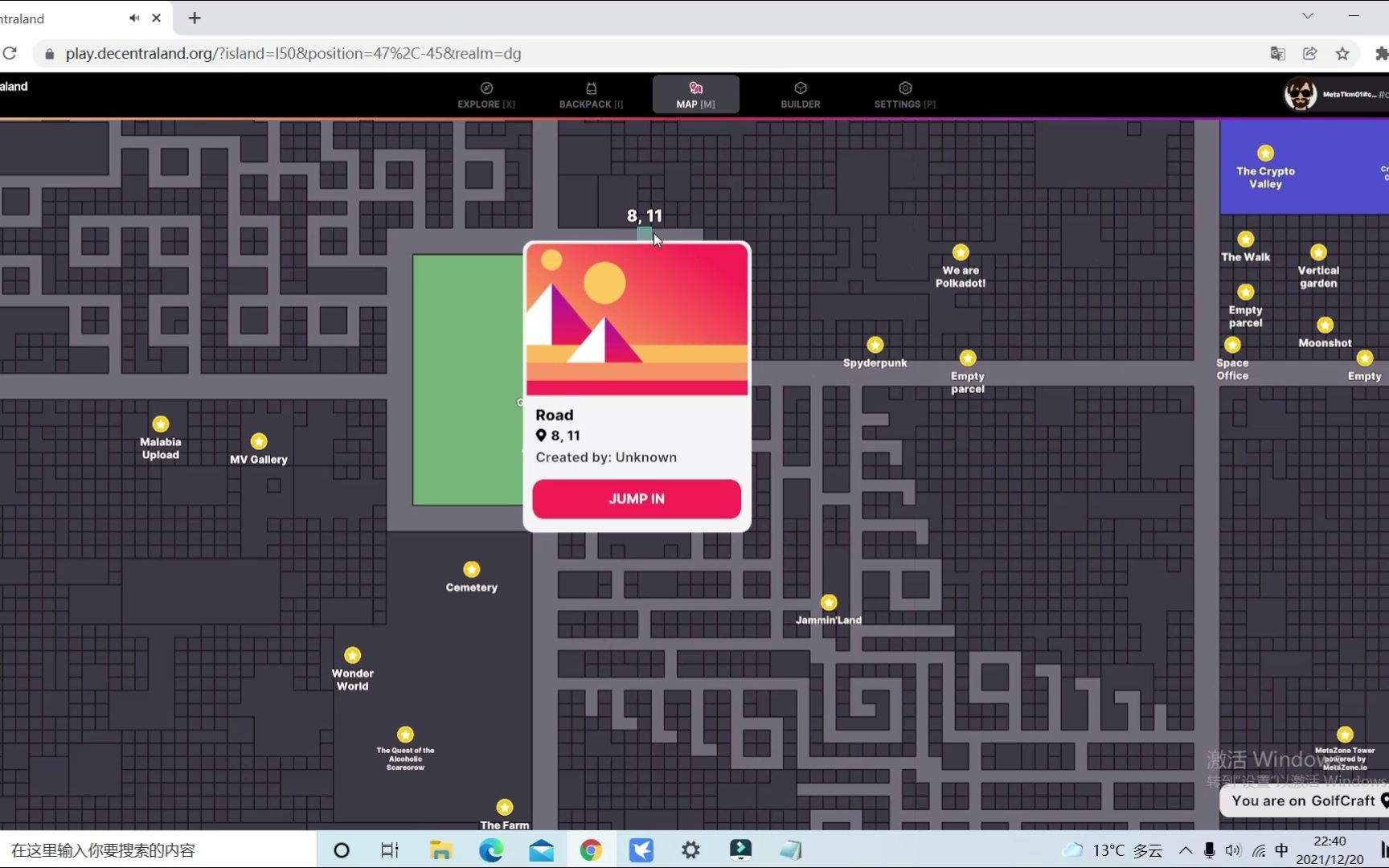Click the weather 13°C widget
1389x868 pixels.
coord(1112,850)
